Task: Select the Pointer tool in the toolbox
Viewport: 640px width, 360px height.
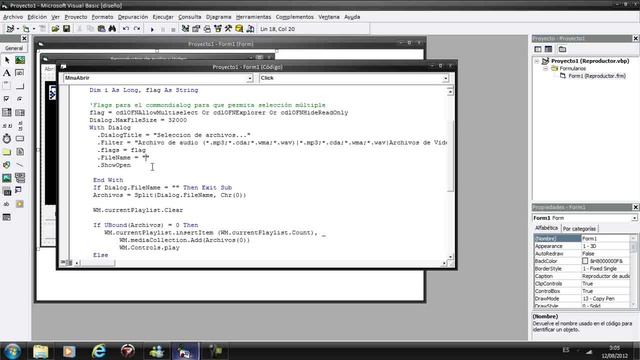Action: click(x=7, y=60)
